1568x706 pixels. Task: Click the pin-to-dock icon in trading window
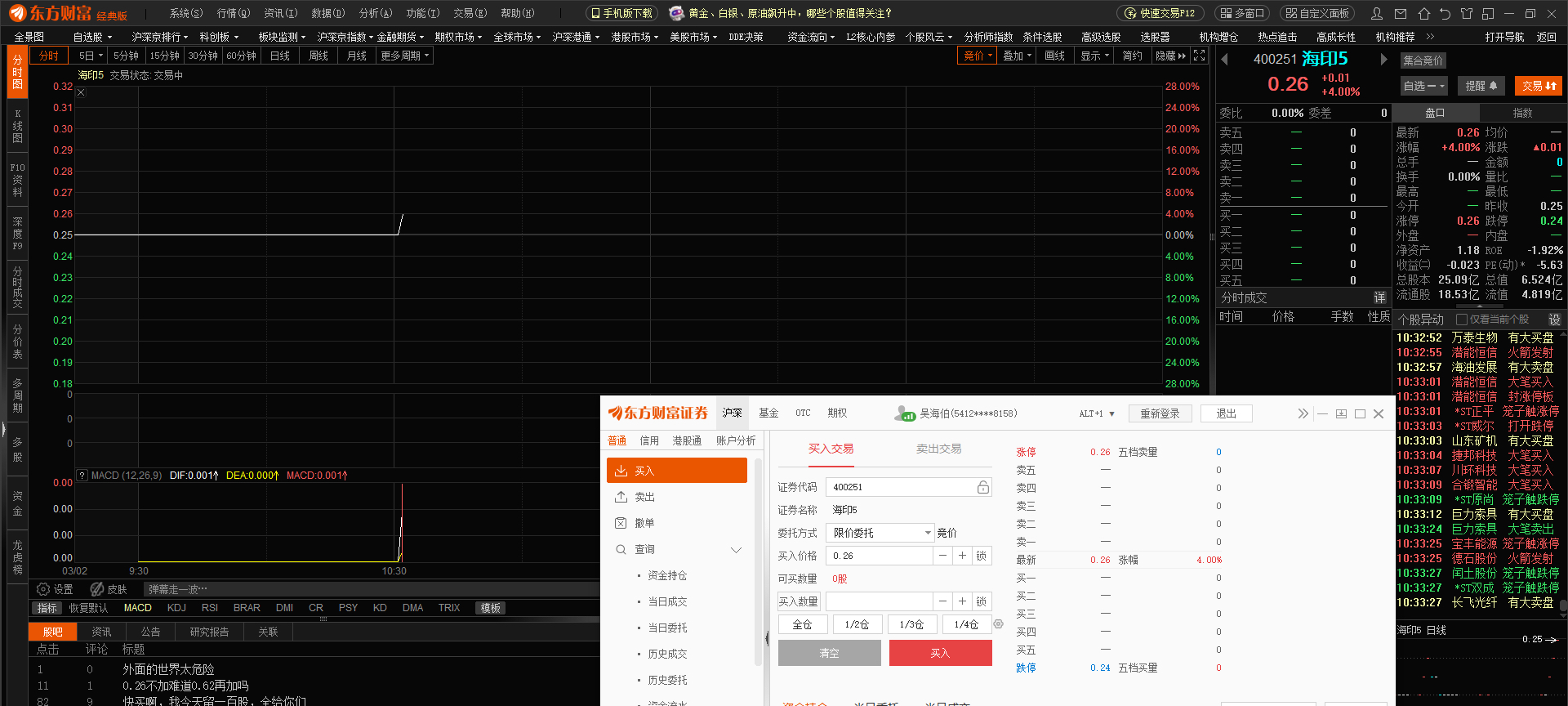tap(1341, 413)
